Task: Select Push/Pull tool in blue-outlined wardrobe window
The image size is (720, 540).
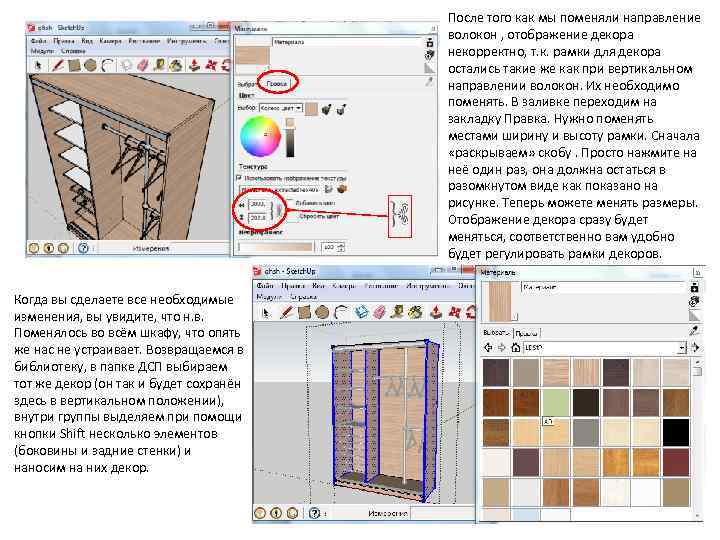Action: (436, 313)
